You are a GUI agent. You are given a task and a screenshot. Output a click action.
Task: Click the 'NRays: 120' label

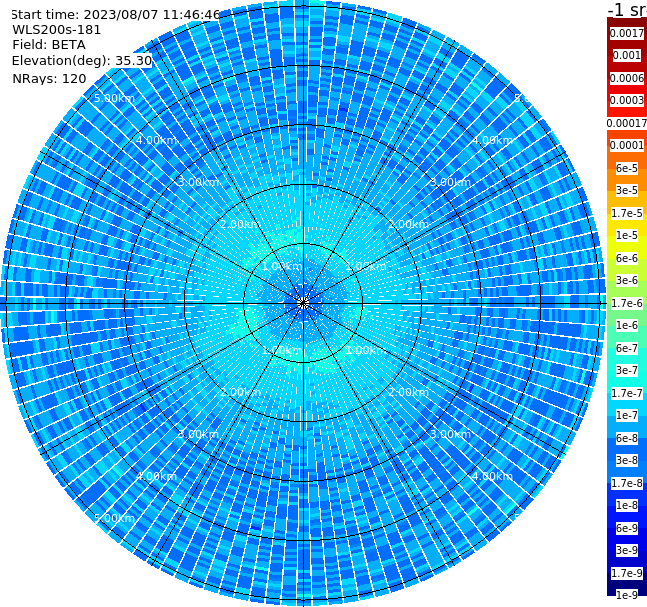[49, 78]
